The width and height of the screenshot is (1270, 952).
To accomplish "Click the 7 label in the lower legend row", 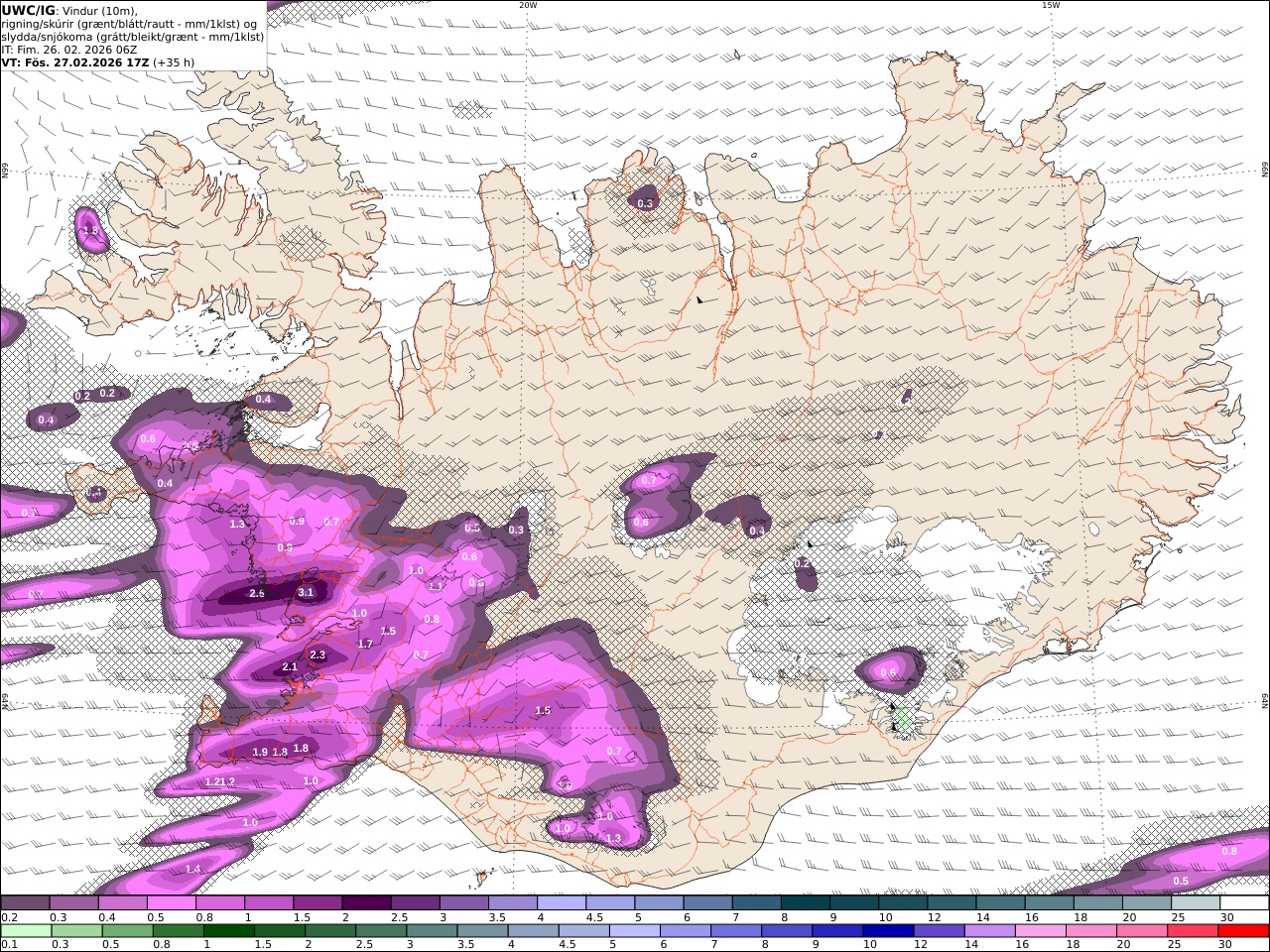I will [x=712, y=945].
